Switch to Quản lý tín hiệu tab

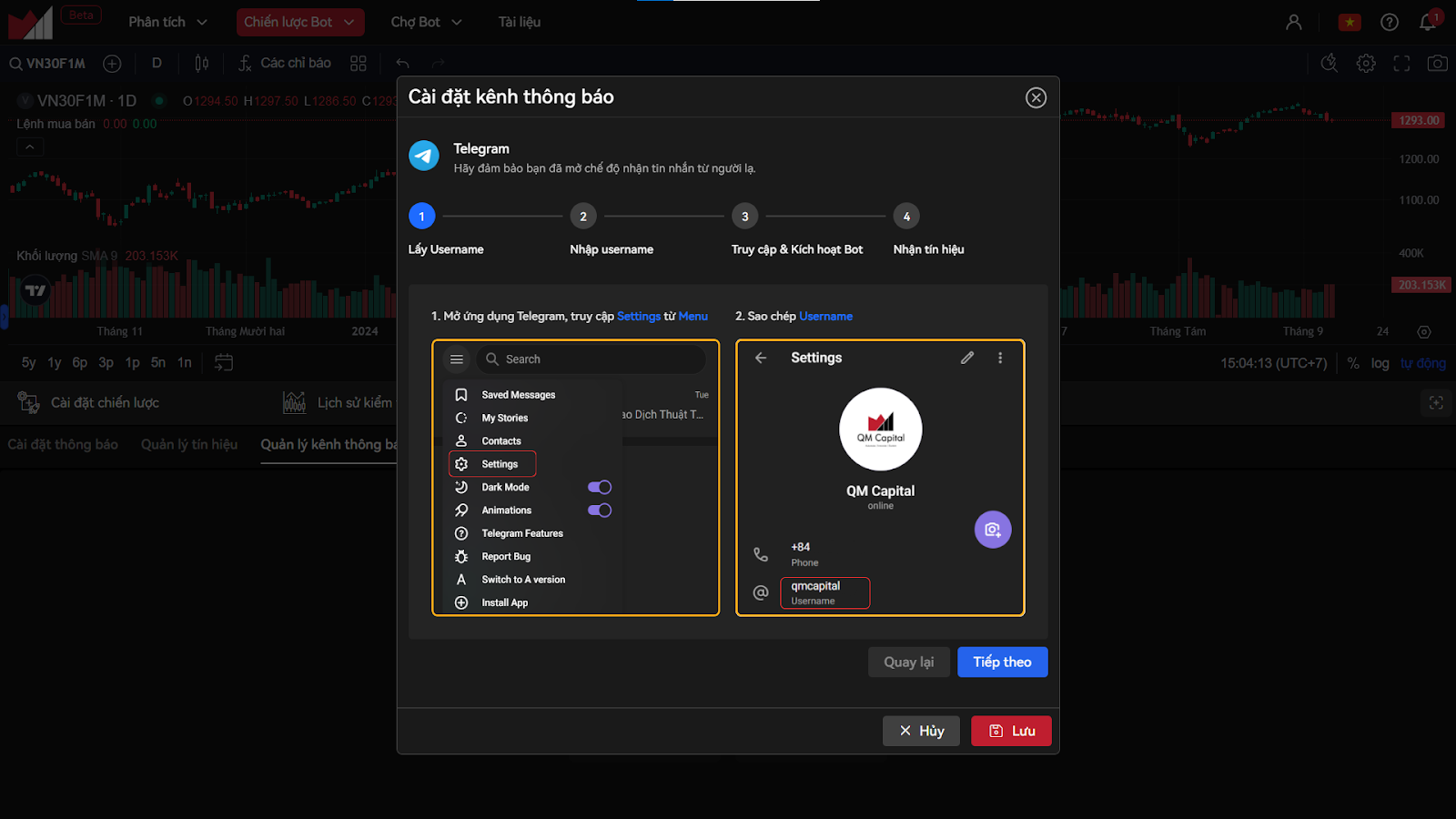point(189,445)
